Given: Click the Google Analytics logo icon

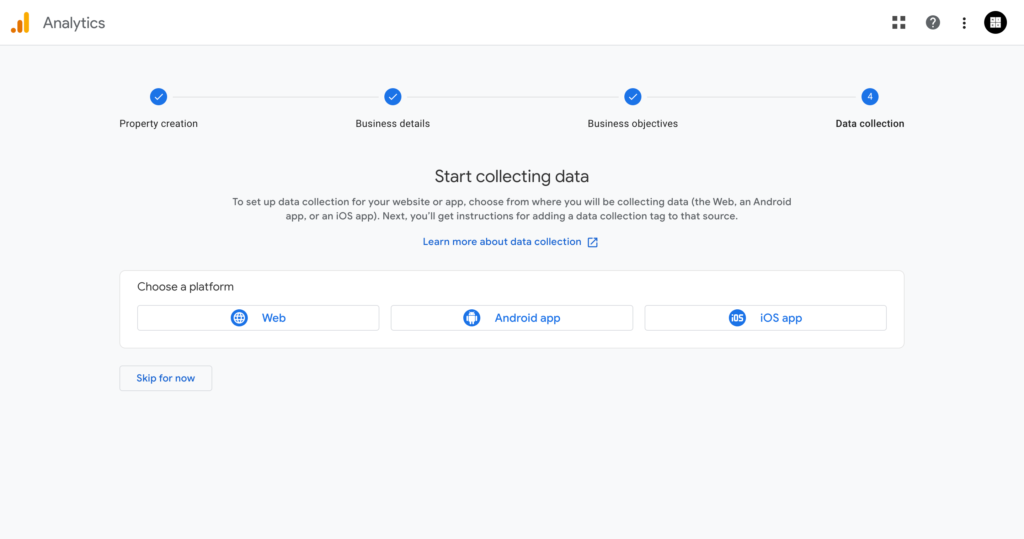Looking at the screenshot, I should click(x=20, y=23).
